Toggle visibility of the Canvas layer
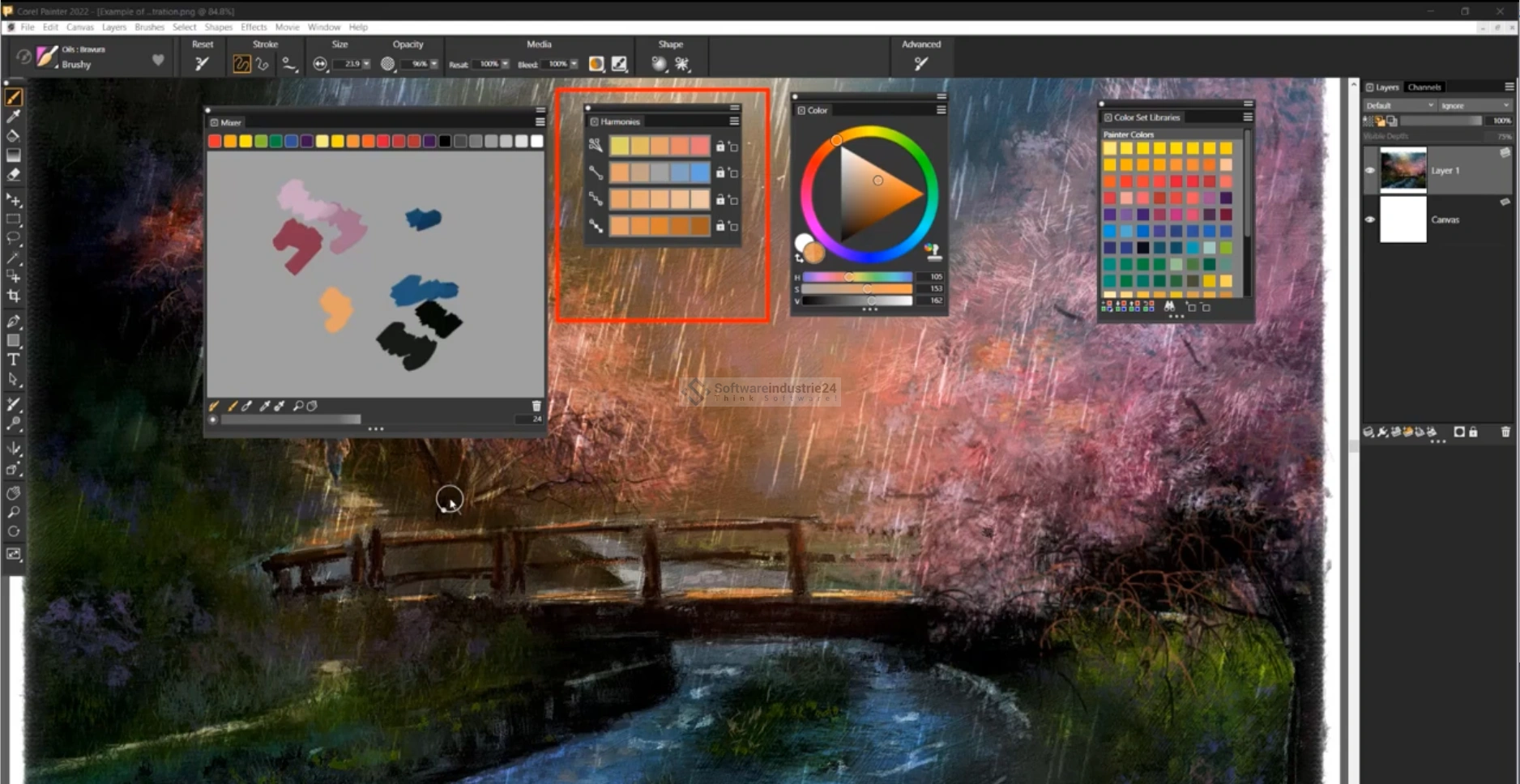 1370,219
